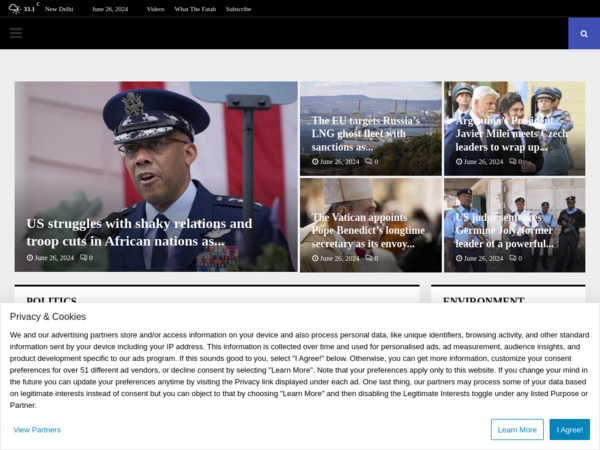This screenshot has width=600, height=450.
Task: Click the comment icon on the EU LNG story
Action: click(368, 161)
